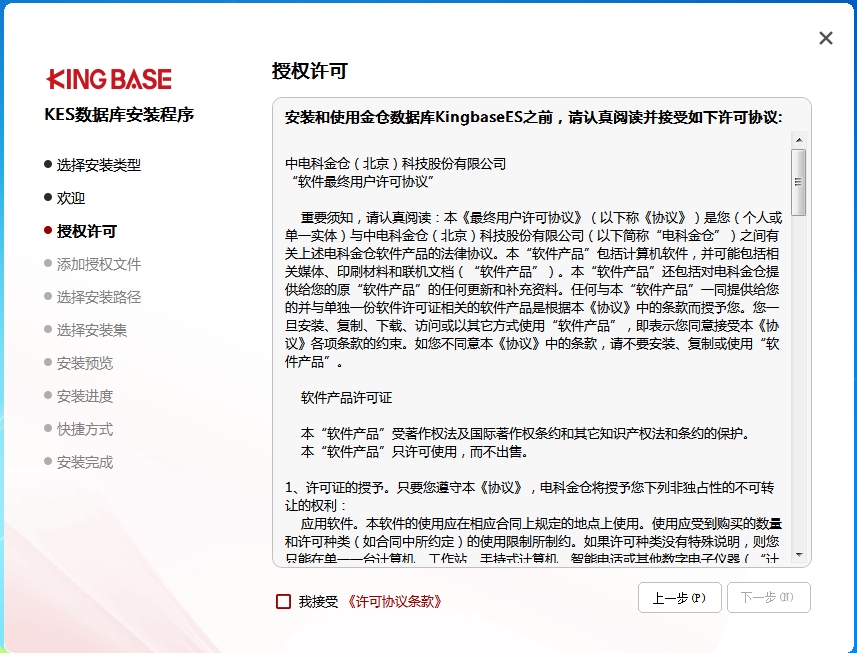
Task: Click the 软件产品许可证 heading in license
Action: (x=347, y=398)
